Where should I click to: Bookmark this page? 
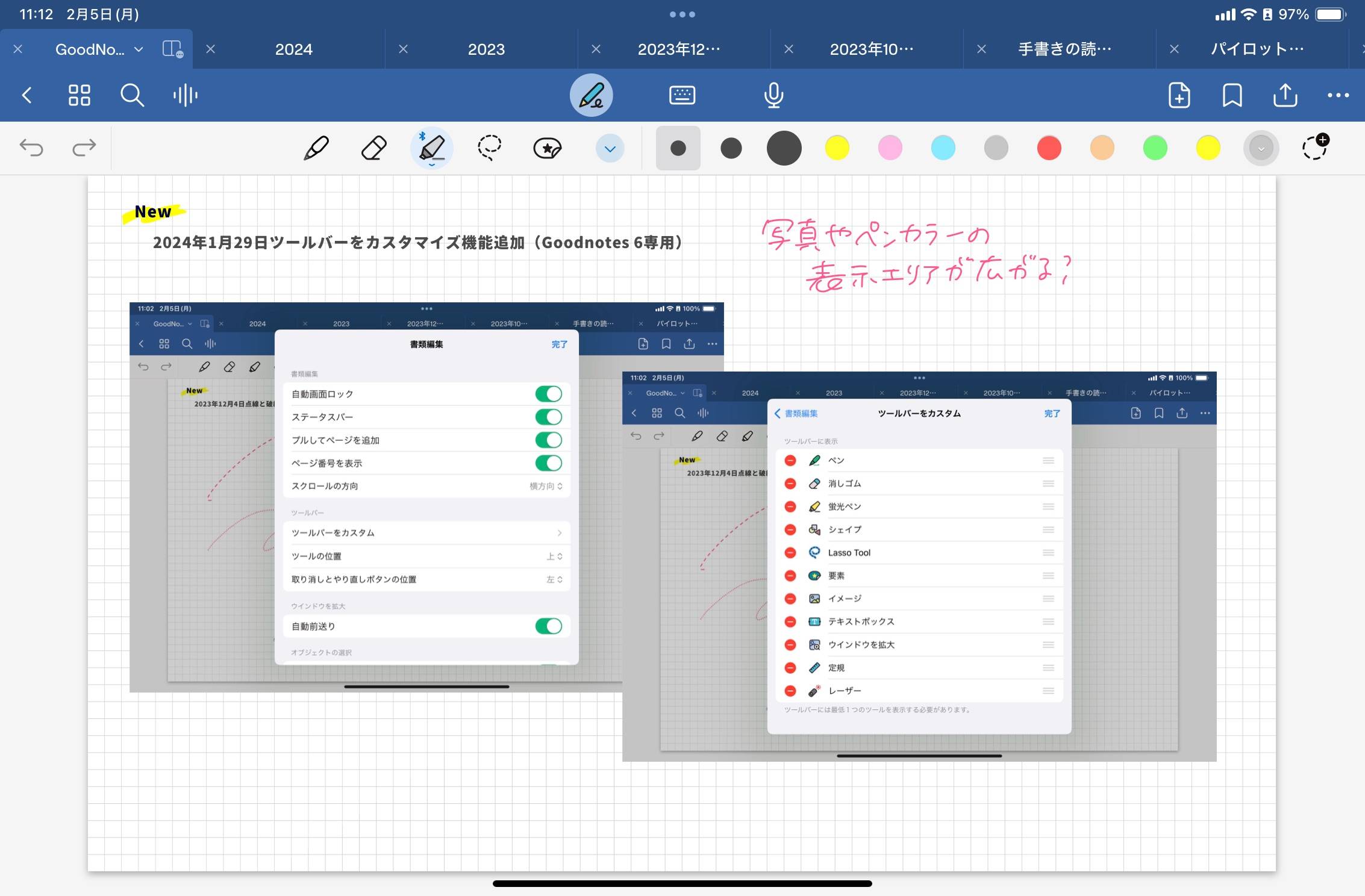[x=1232, y=95]
